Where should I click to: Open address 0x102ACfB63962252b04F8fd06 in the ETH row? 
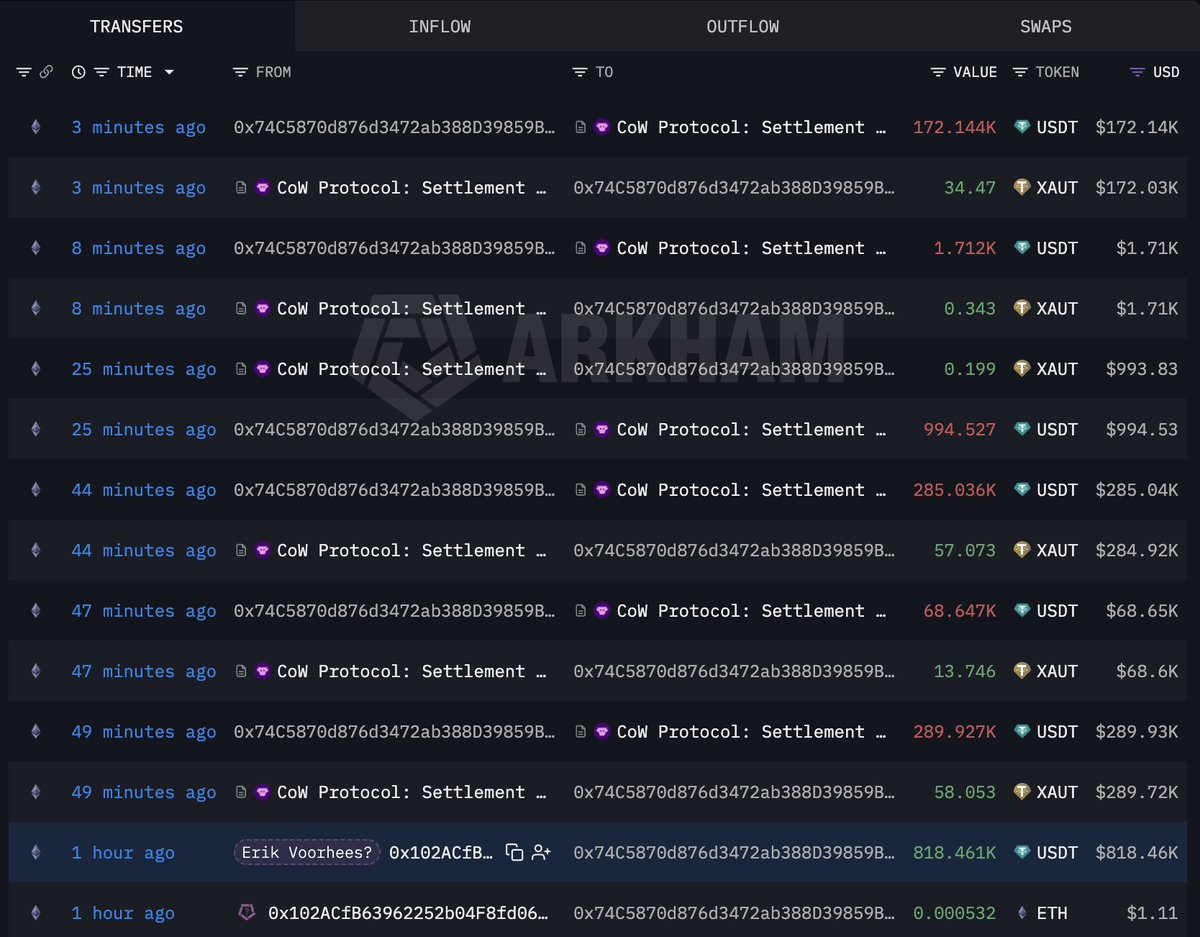(408, 913)
